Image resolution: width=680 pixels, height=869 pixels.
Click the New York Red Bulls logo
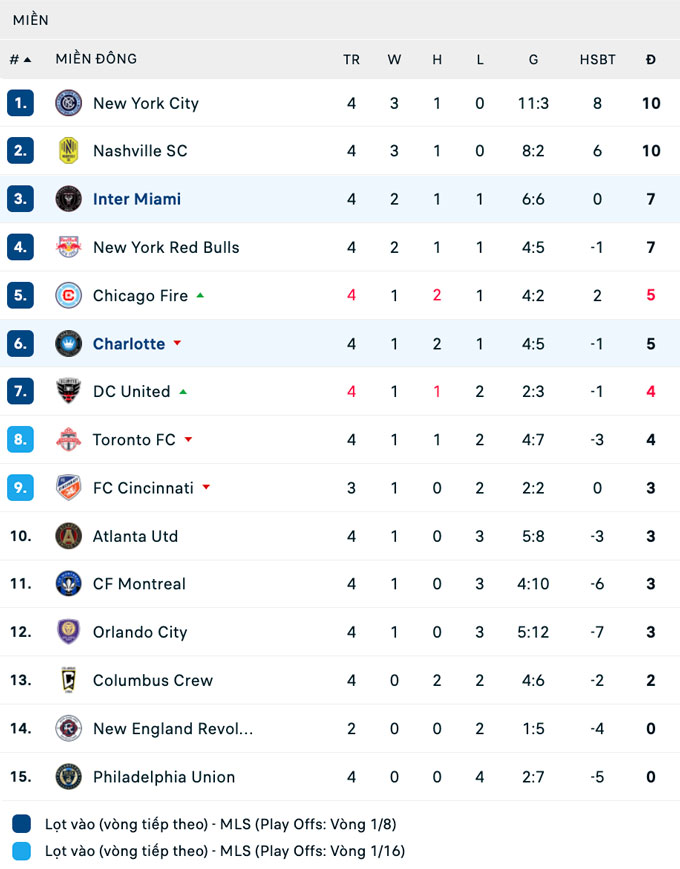coord(68,247)
